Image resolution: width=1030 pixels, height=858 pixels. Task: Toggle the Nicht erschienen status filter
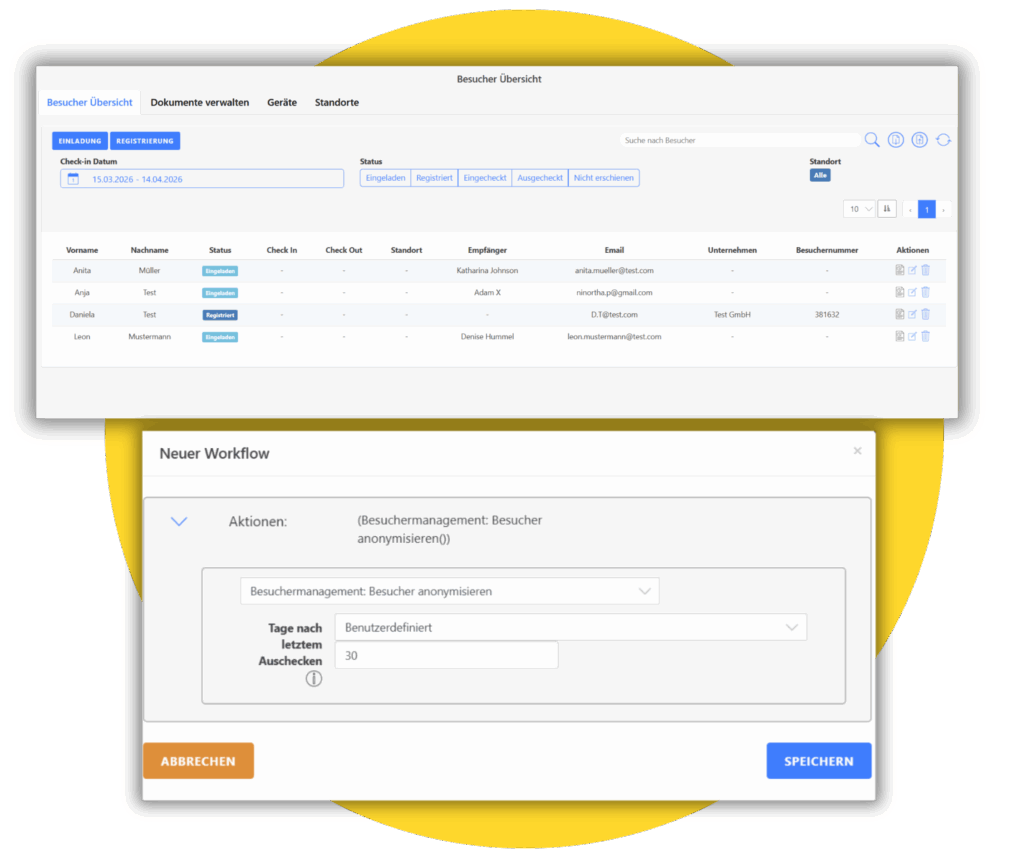[604, 178]
